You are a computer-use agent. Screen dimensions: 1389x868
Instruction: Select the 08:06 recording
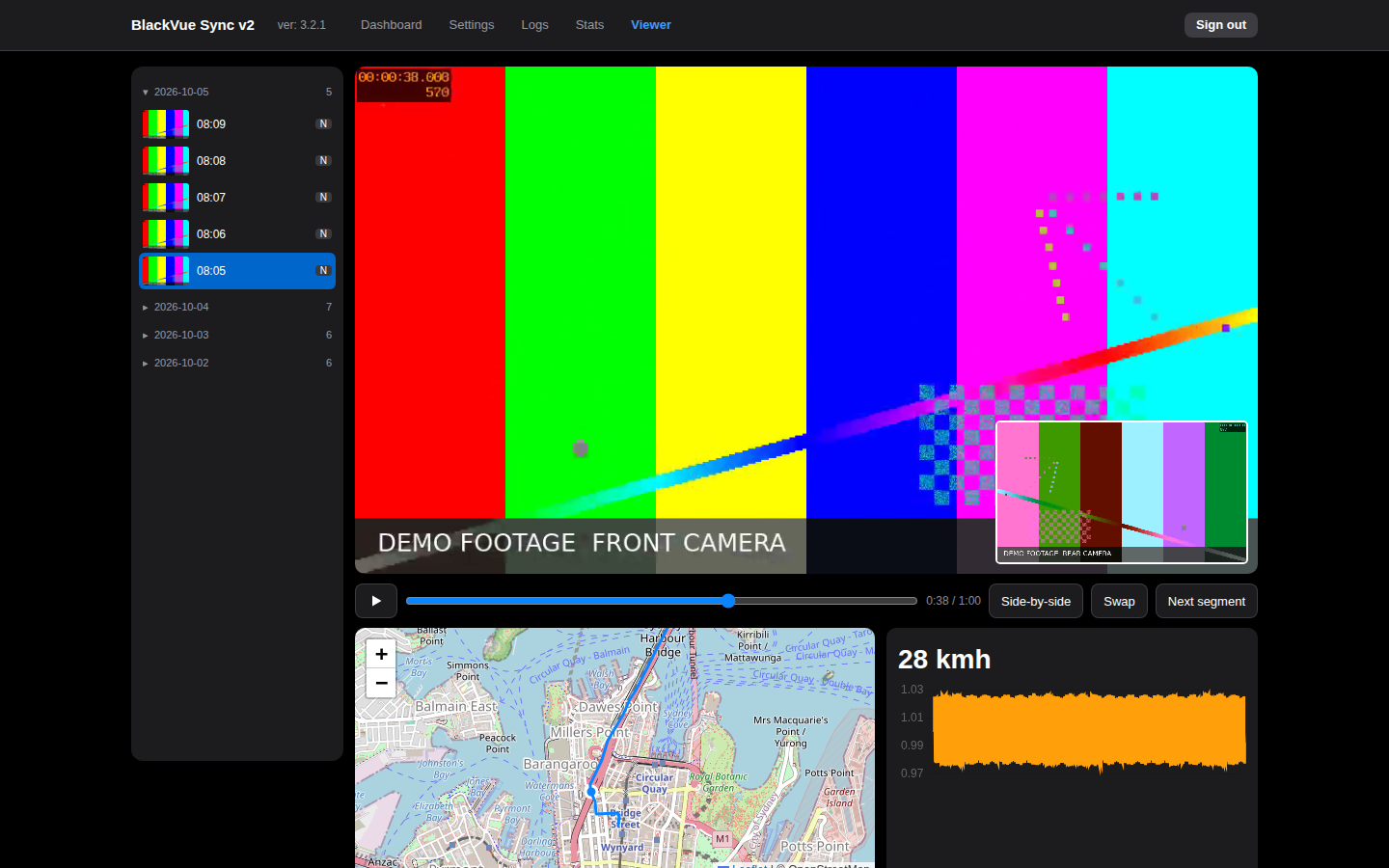(237, 234)
